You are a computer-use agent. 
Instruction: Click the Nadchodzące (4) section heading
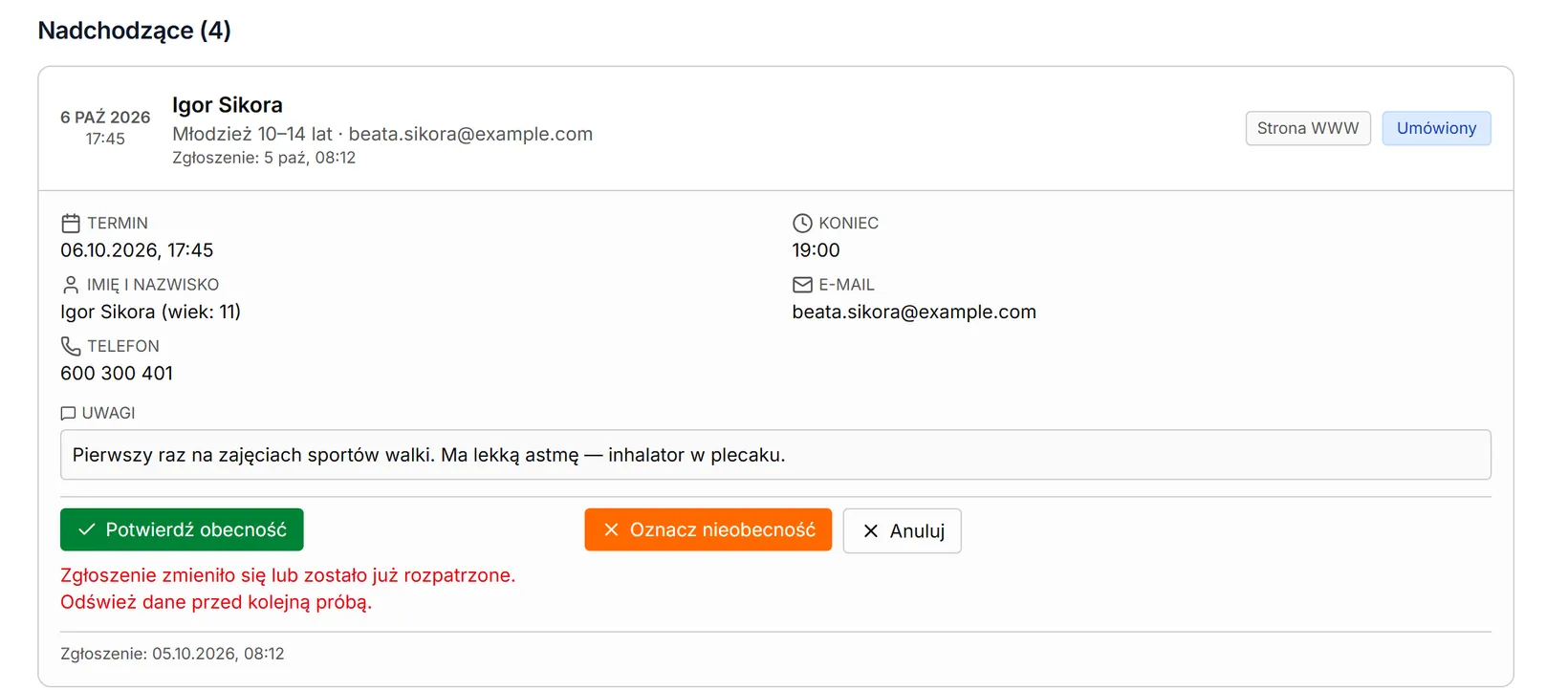coord(135,31)
